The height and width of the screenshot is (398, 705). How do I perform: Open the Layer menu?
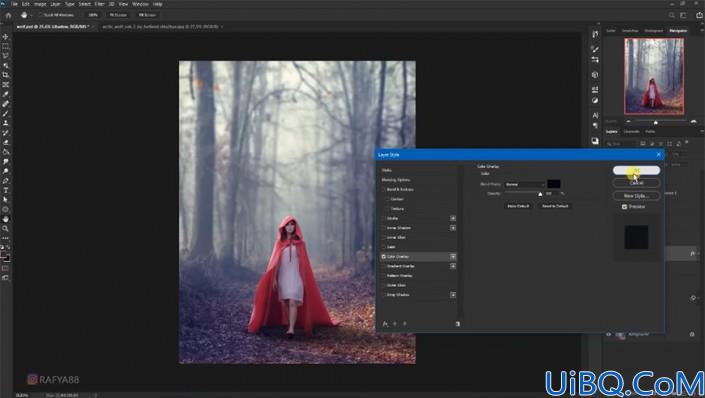pyautogui.click(x=55, y=4)
